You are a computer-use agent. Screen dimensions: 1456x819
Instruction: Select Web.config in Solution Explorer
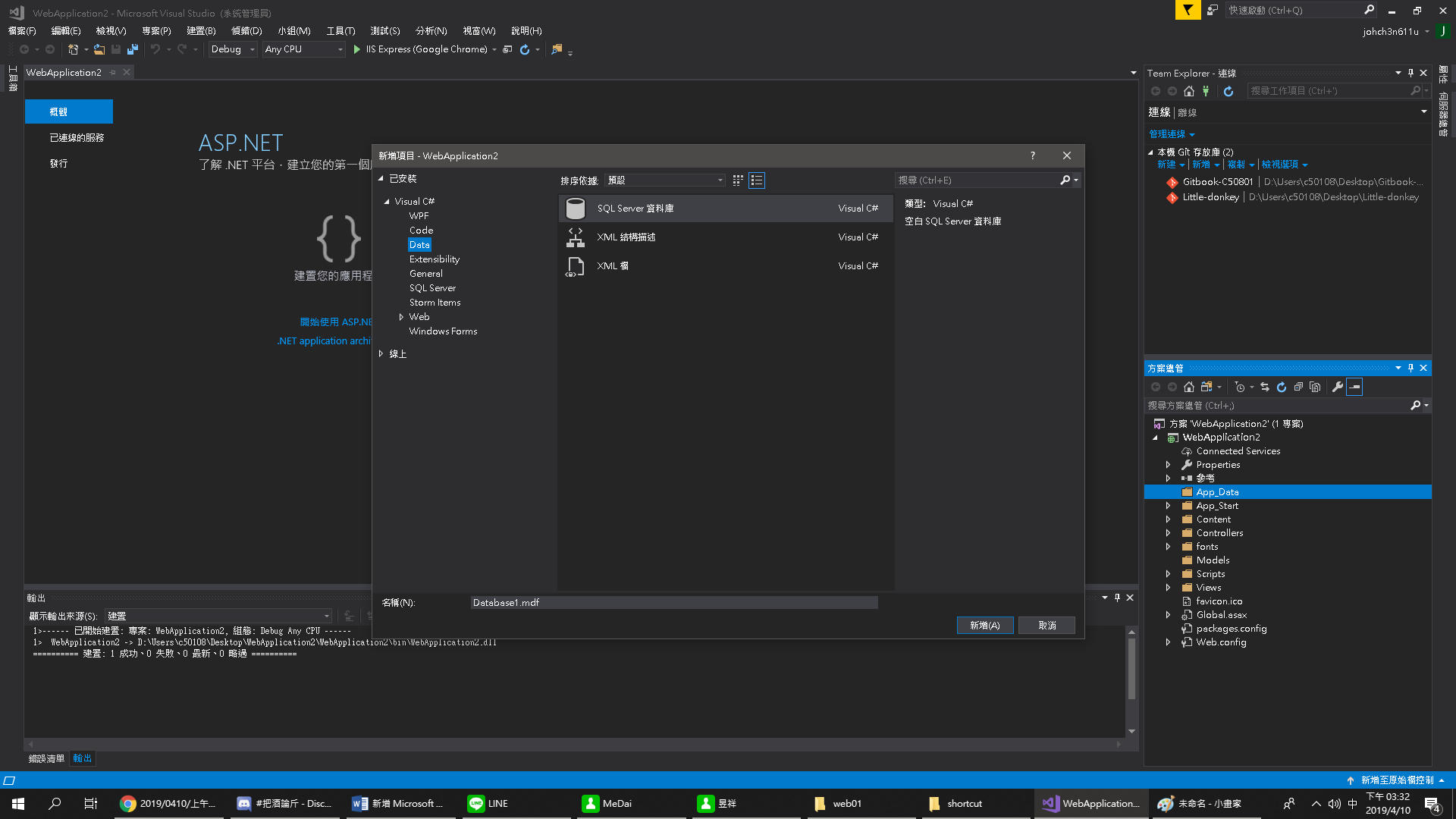coord(1221,642)
